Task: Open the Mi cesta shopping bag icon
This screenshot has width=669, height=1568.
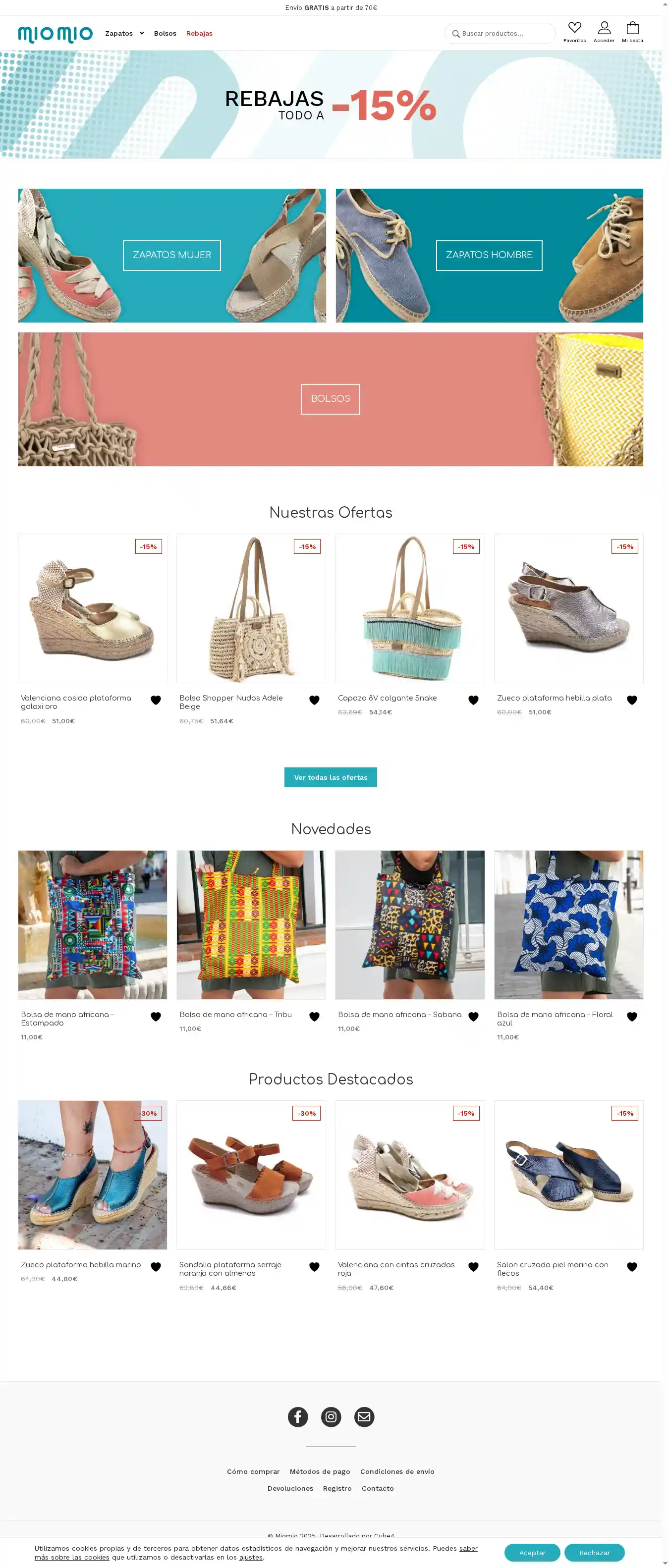Action: pyautogui.click(x=632, y=28)
